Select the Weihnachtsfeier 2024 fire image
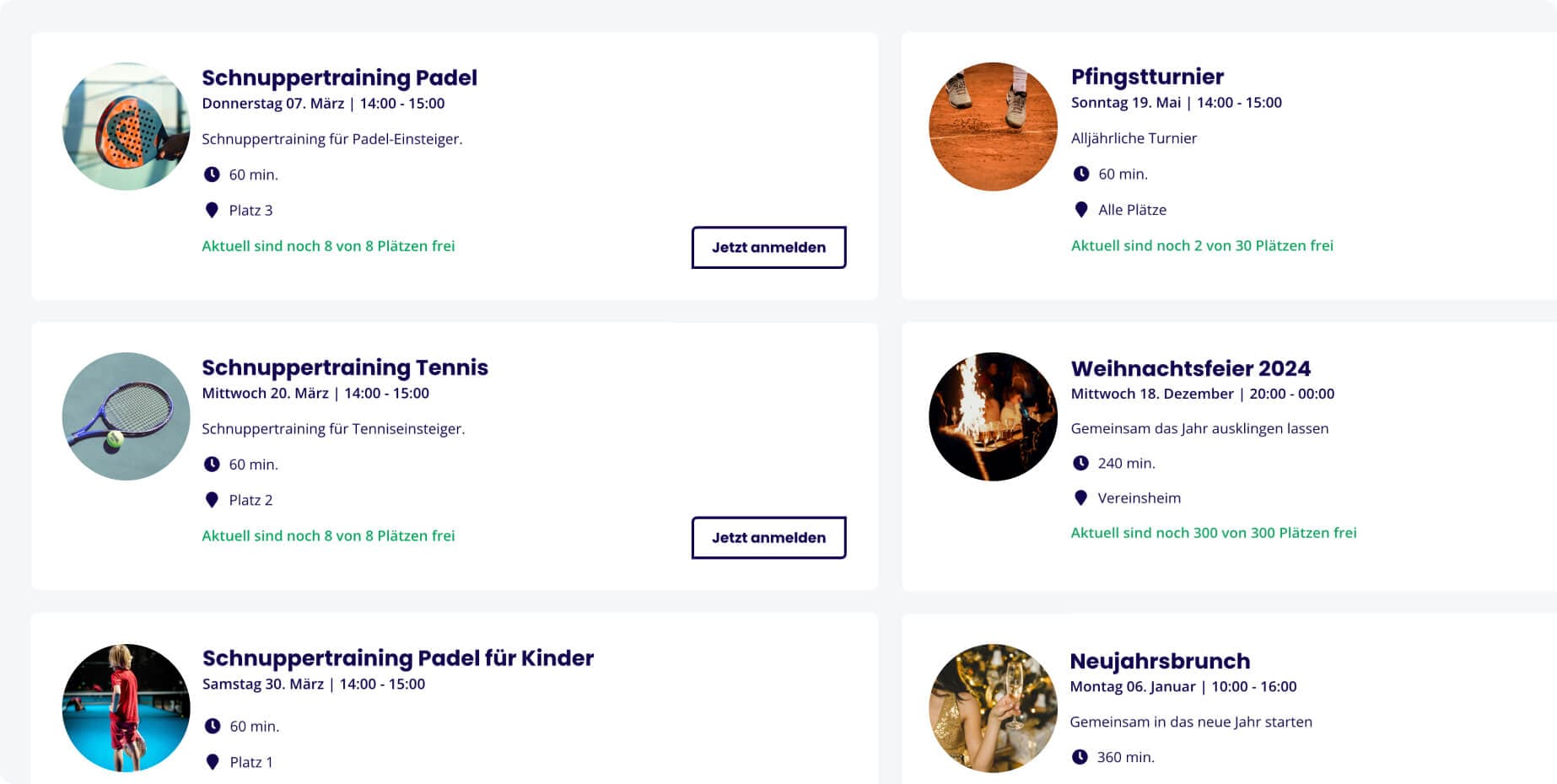Viewport: 1557px width, 784px height. point(993,416)
